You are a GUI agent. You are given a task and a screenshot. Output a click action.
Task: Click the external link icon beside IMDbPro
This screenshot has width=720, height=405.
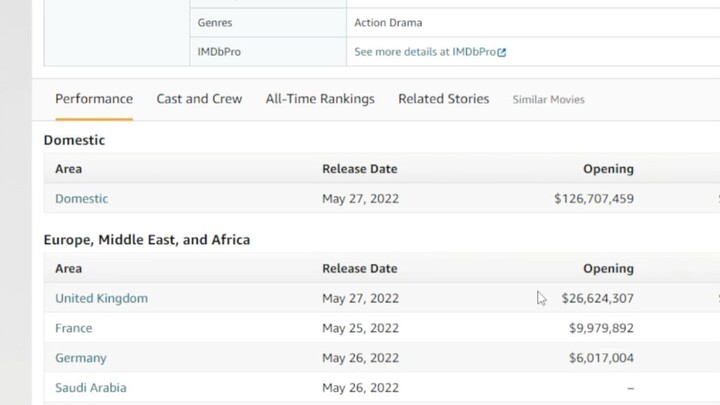502,52
